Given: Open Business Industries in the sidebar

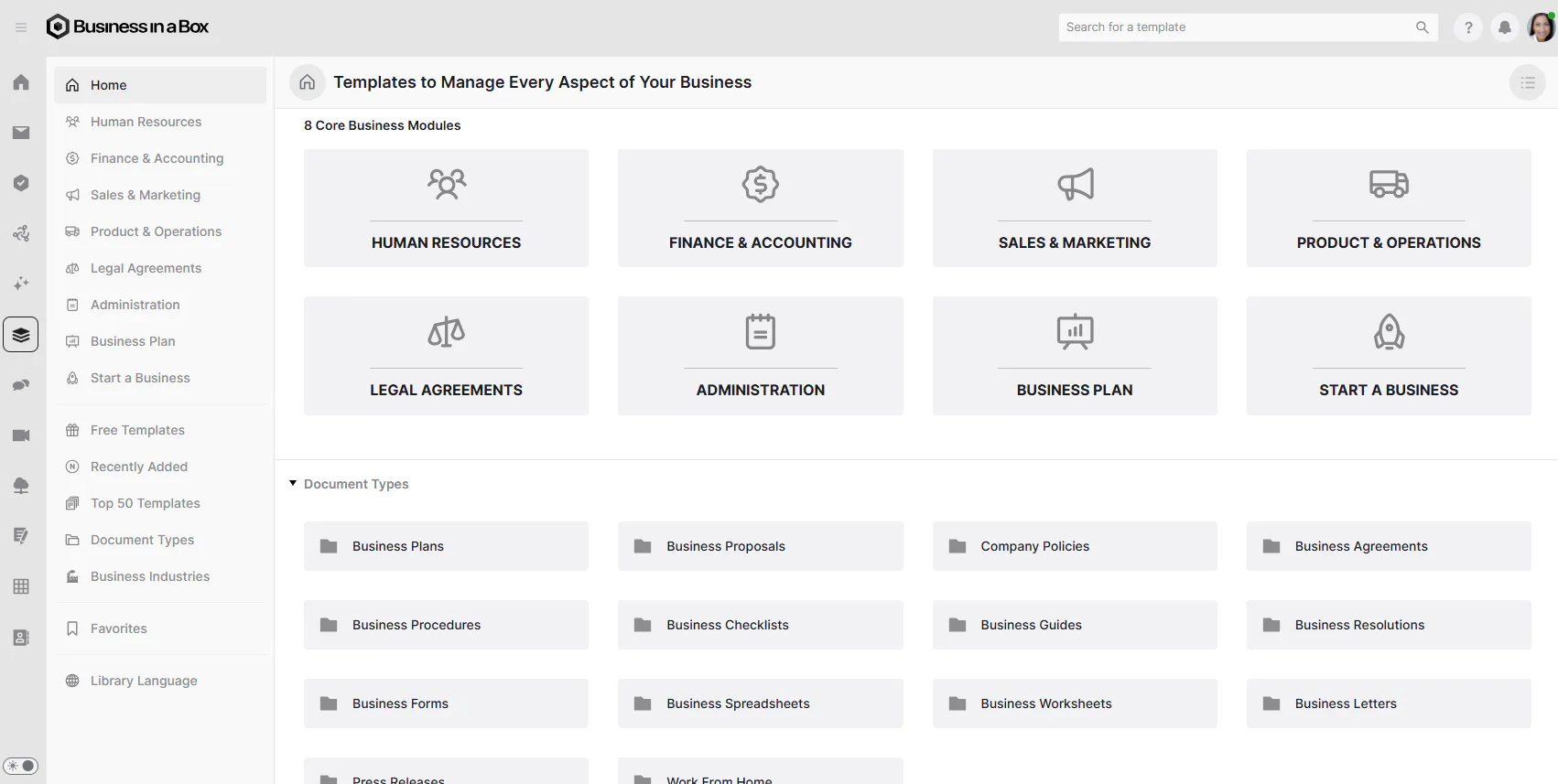Looking at the screenshot, I should [160, 576].
